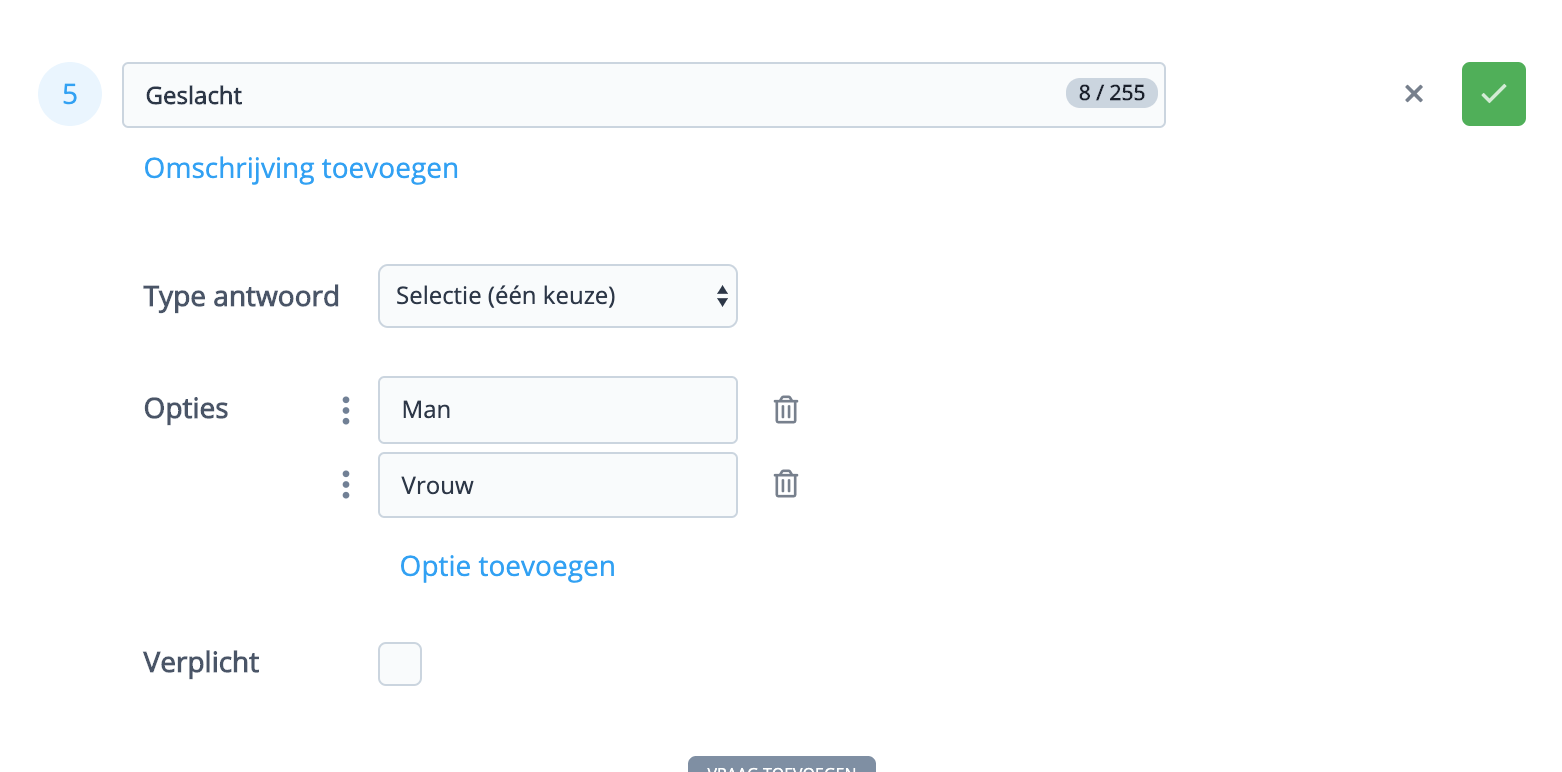Click into the Man option field
1562x772 pixels.
pos(557,410)
